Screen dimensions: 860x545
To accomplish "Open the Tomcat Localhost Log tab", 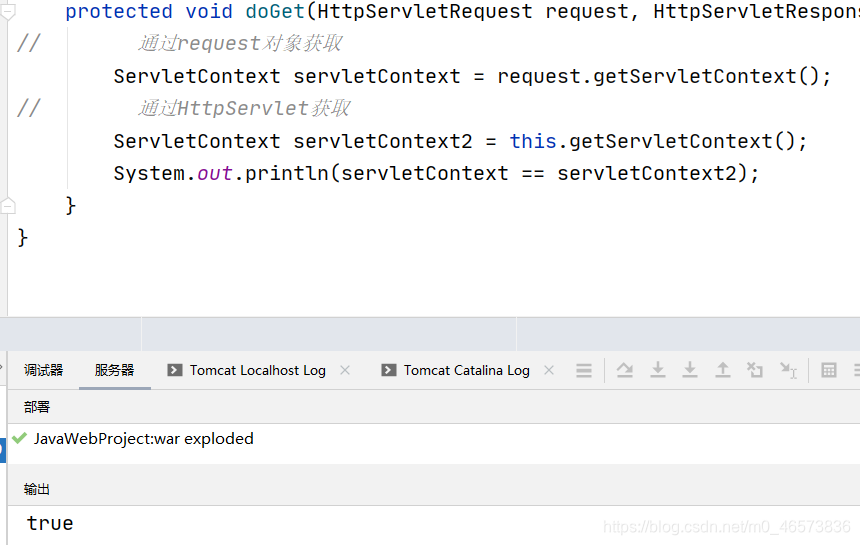I will pyautogui.click(x=258, y=371).
